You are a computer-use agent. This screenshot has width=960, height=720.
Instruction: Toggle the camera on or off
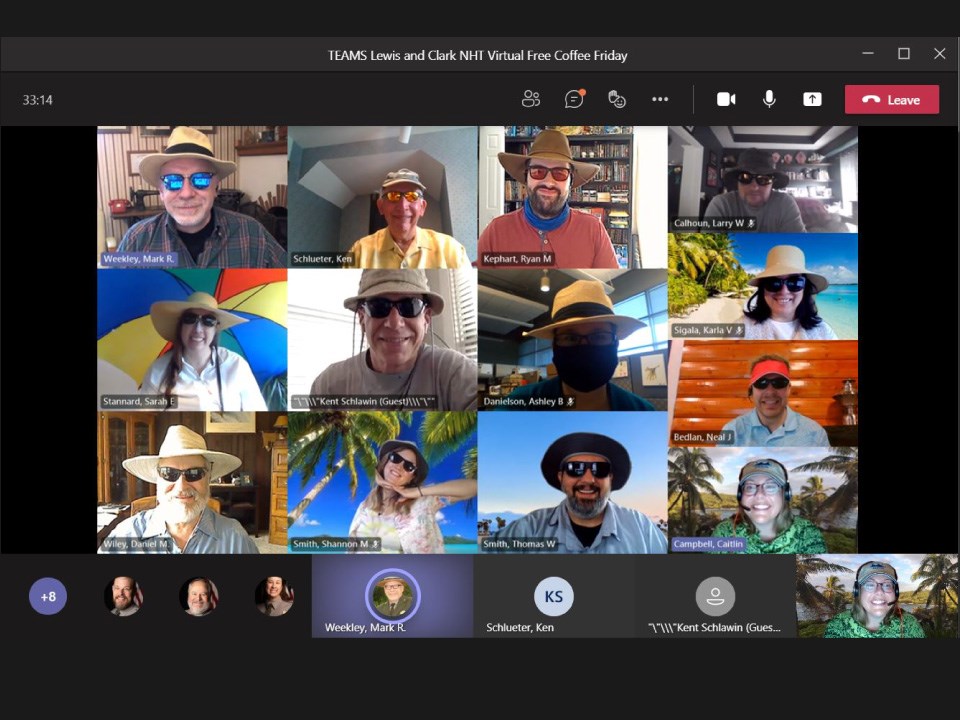pyautogui.click(x=726, y=99)
